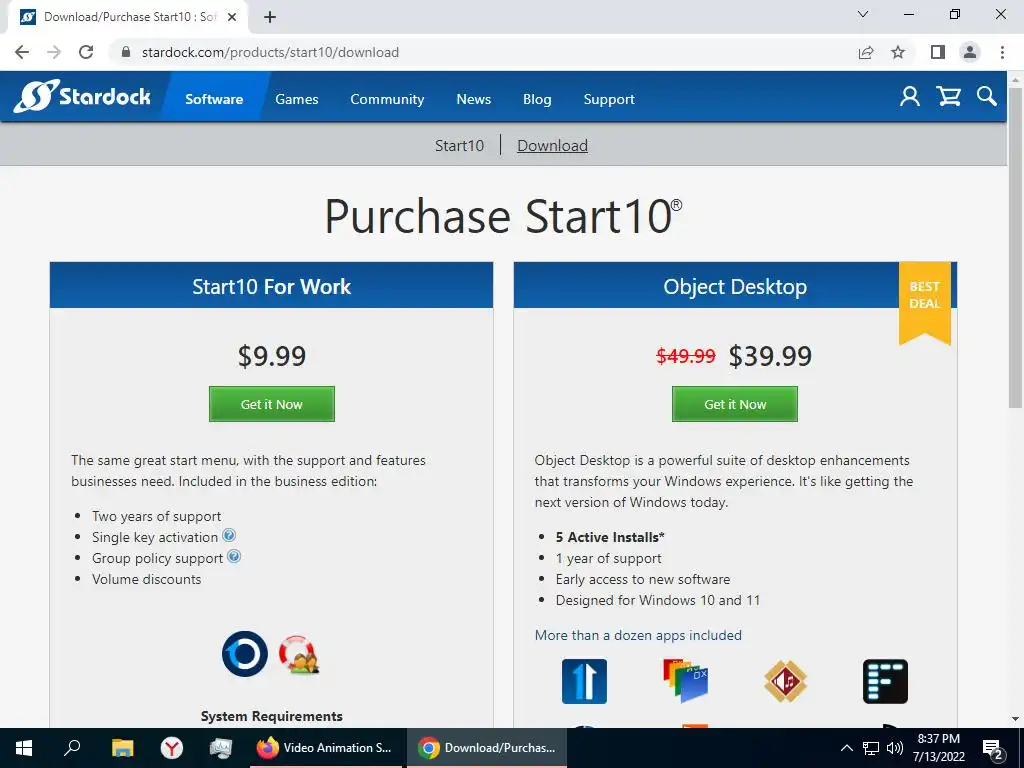
Task: Open the Support menu item
Action: [x=609, y=99]
